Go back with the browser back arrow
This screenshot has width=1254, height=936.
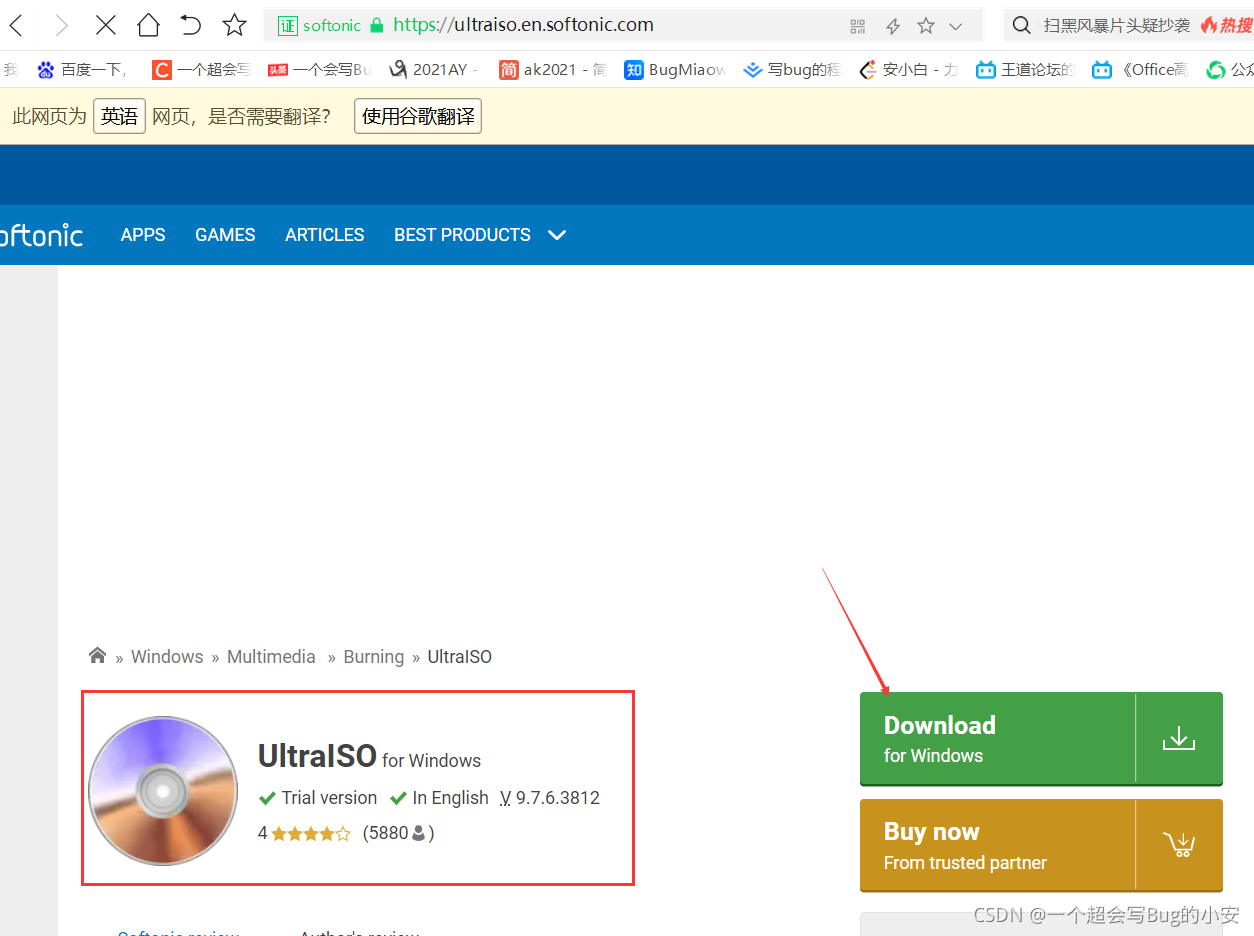[17, 25]
